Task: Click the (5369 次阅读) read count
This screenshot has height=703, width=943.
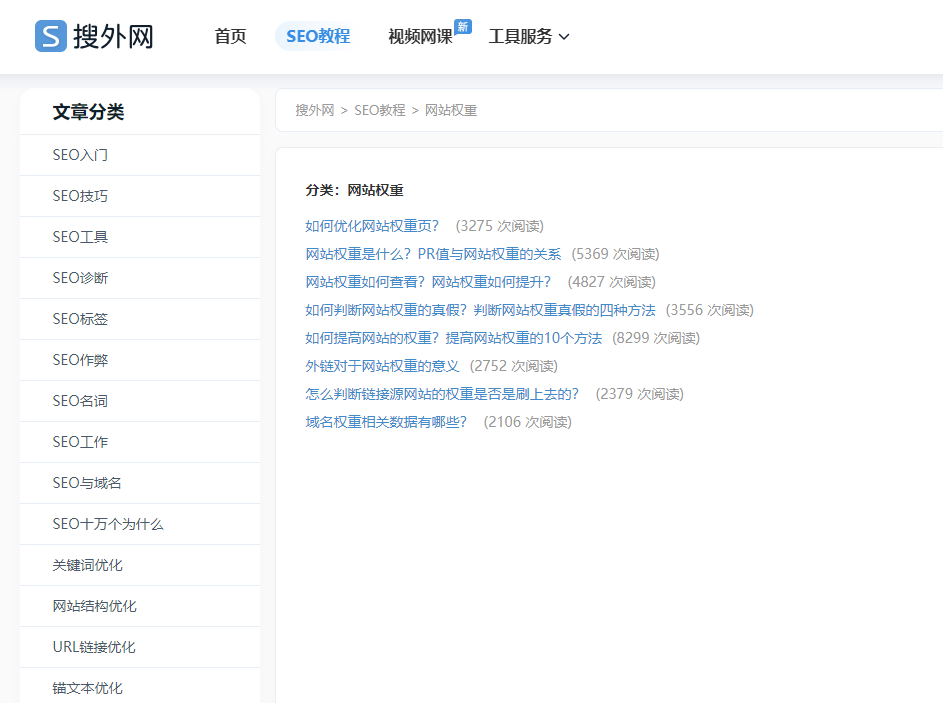Action: pyautogui.click(x=615, y=254)
